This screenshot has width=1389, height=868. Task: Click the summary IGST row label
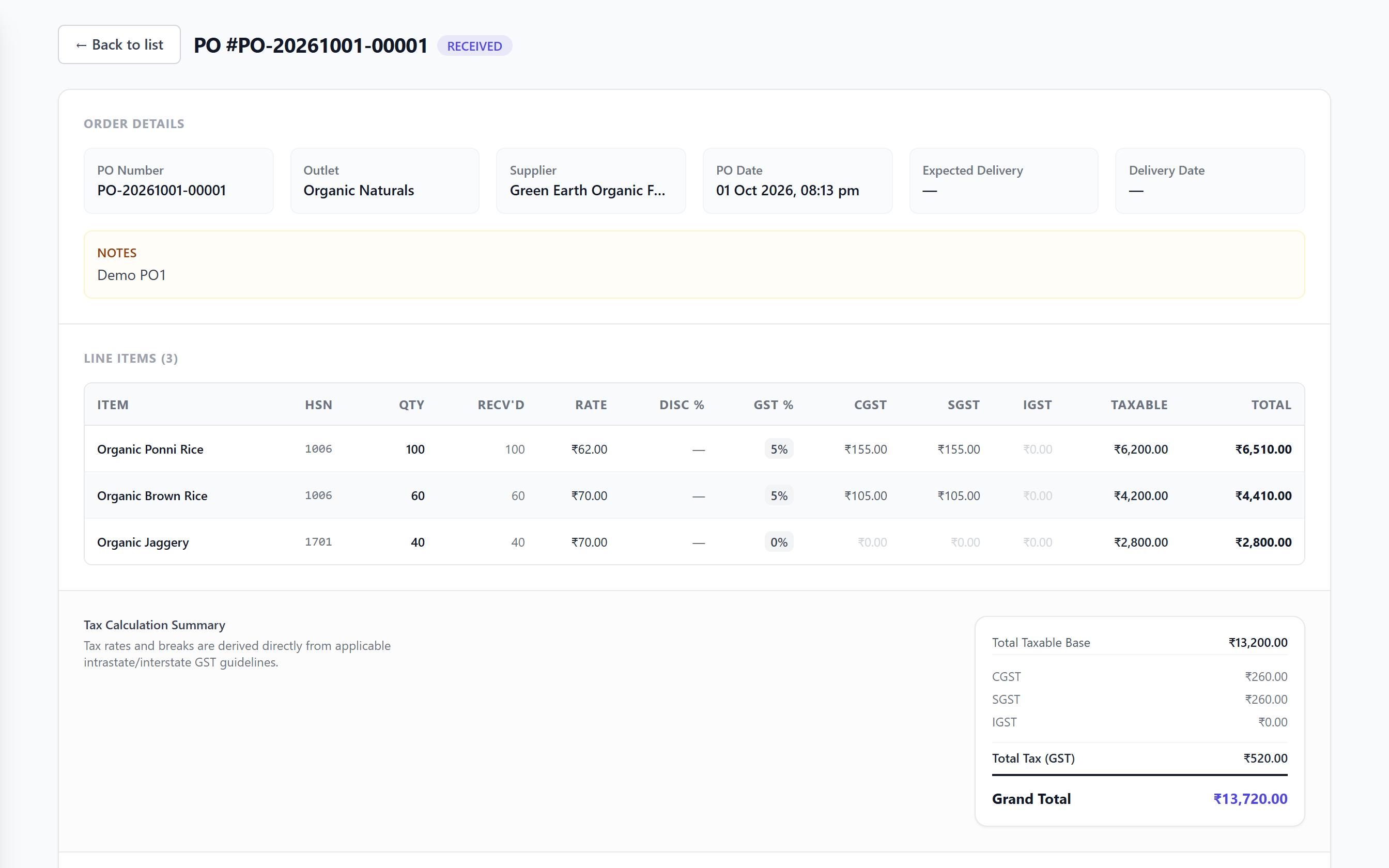1004,722
